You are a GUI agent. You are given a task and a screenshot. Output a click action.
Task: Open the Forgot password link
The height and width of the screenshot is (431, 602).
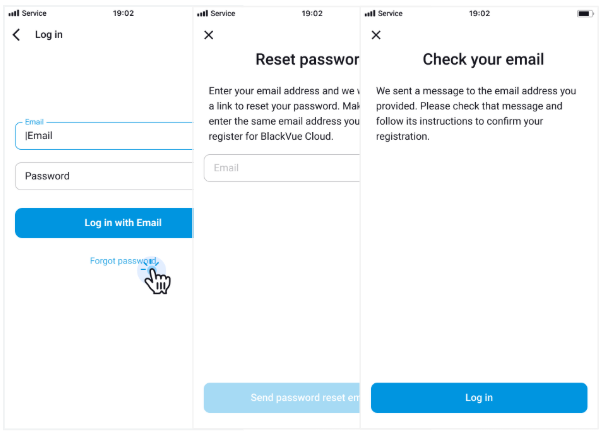[x=122, y=261]
